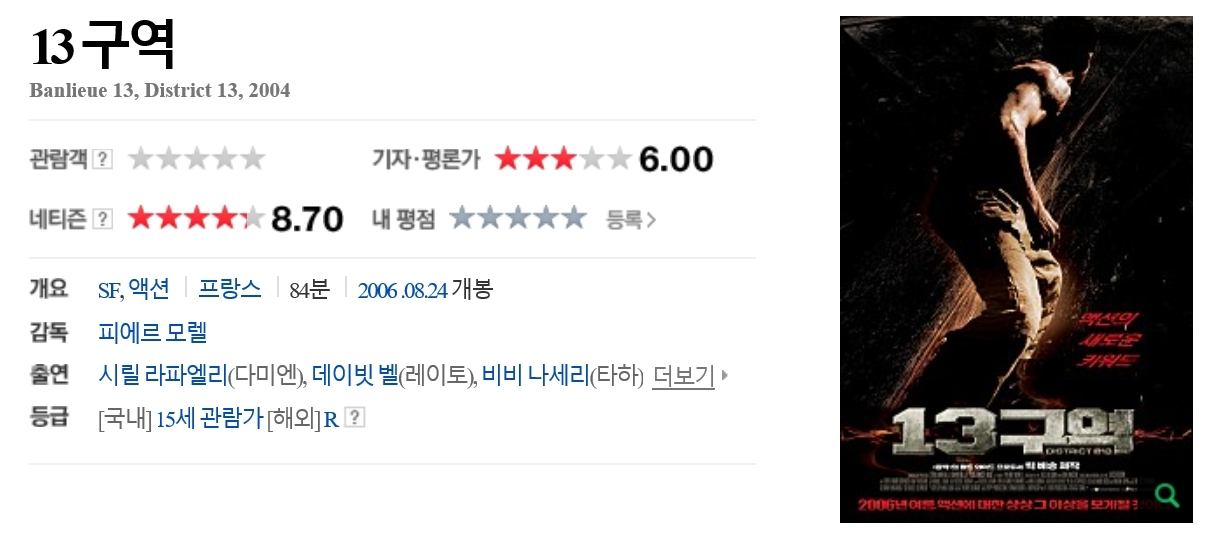Image resolution: width=1226 pixels, height=539 pixels.
Task: Enlarge the 13구역 movie poster thumbnail
Action: tap(1016, 269)
